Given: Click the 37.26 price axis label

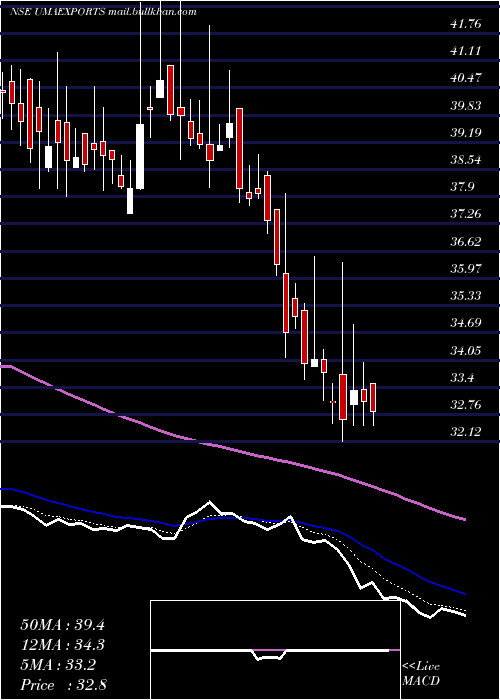Looking at the screenshot, I should (466, 214).
